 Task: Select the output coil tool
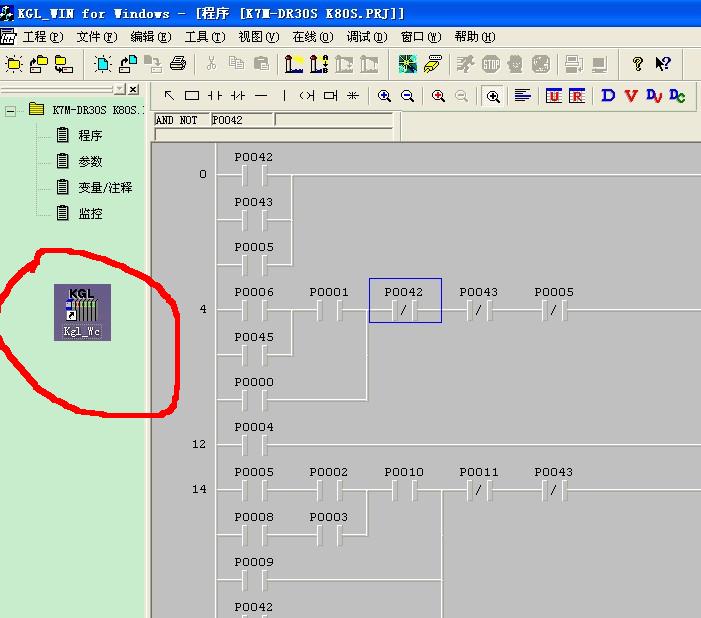coord(306,96)
